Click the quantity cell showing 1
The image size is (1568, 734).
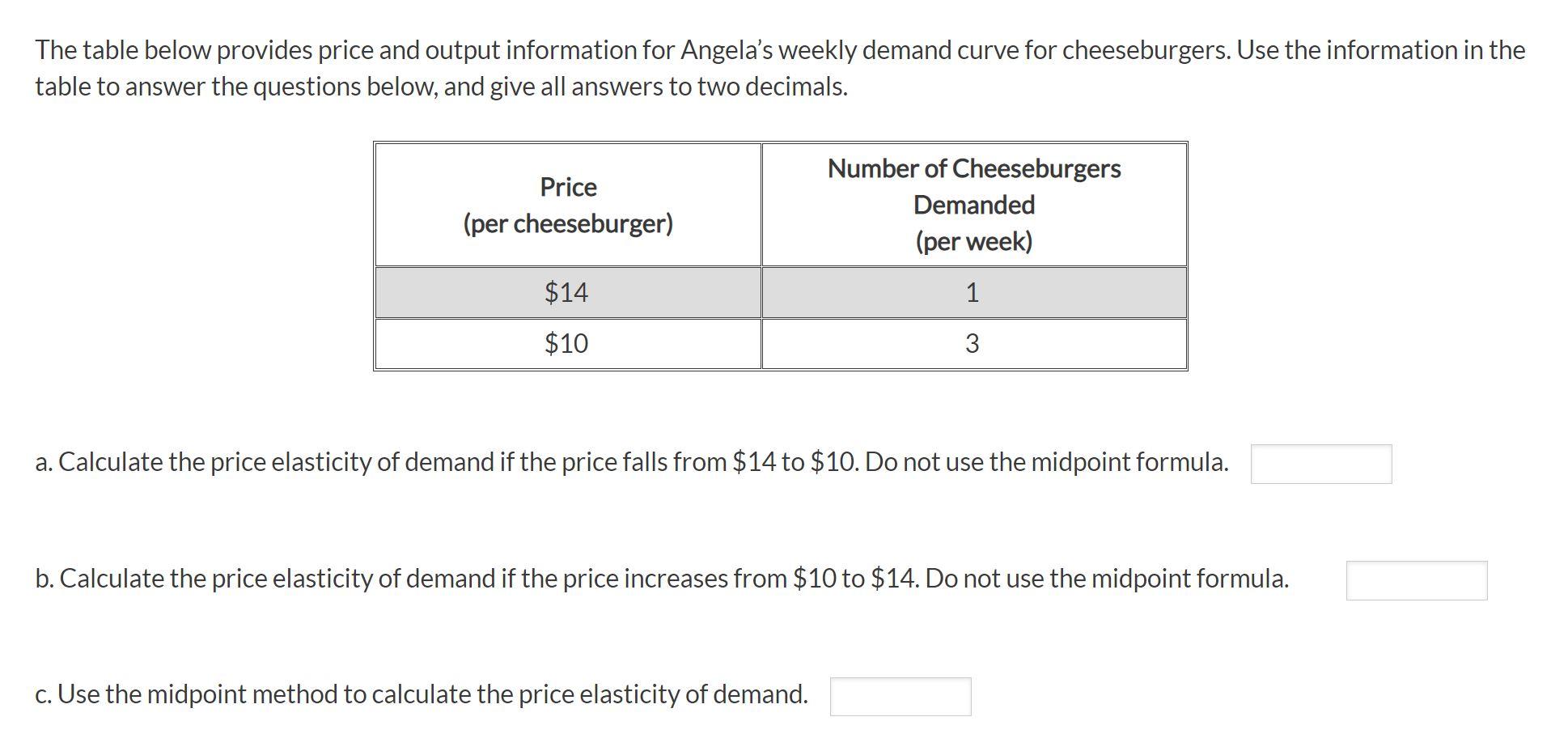pyautogui.click(x=974, y=291)
